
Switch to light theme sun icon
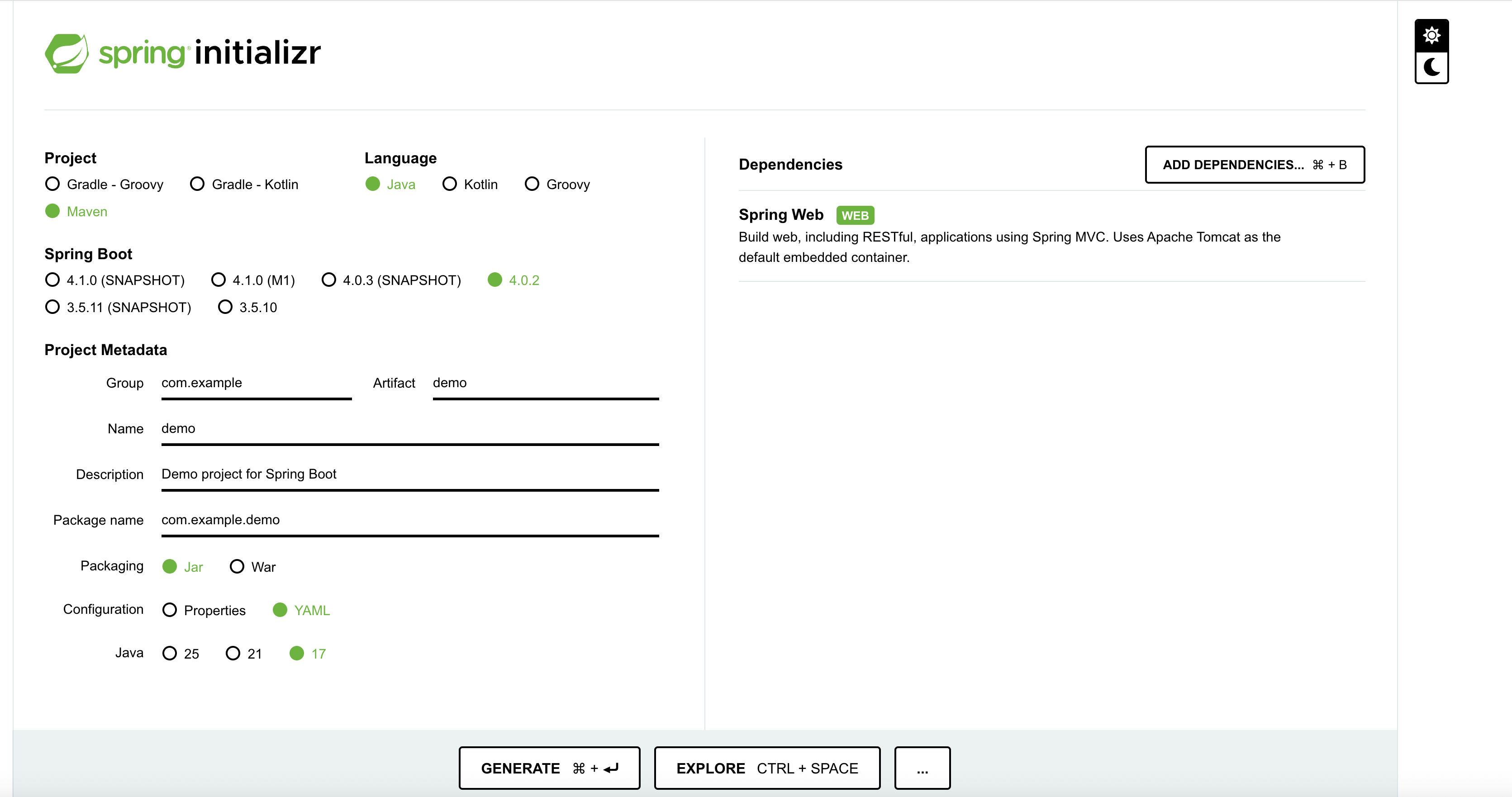tap(1431, 36)
